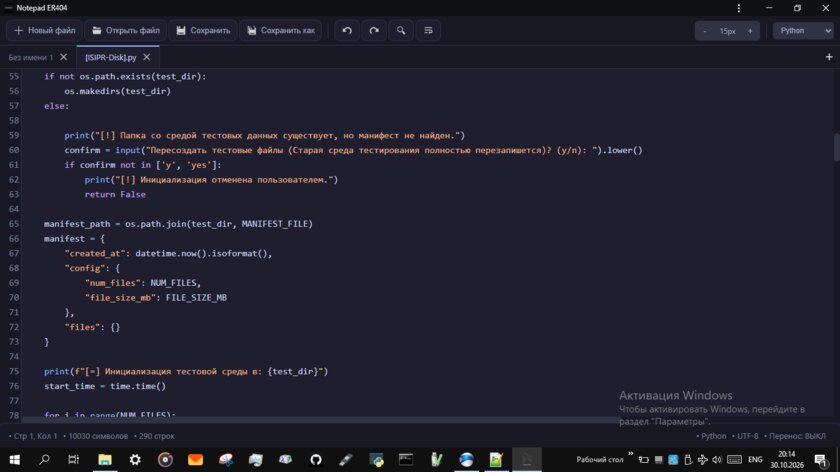Toggle the word wrap icon

pyautogui.click(x=428, y=31)
